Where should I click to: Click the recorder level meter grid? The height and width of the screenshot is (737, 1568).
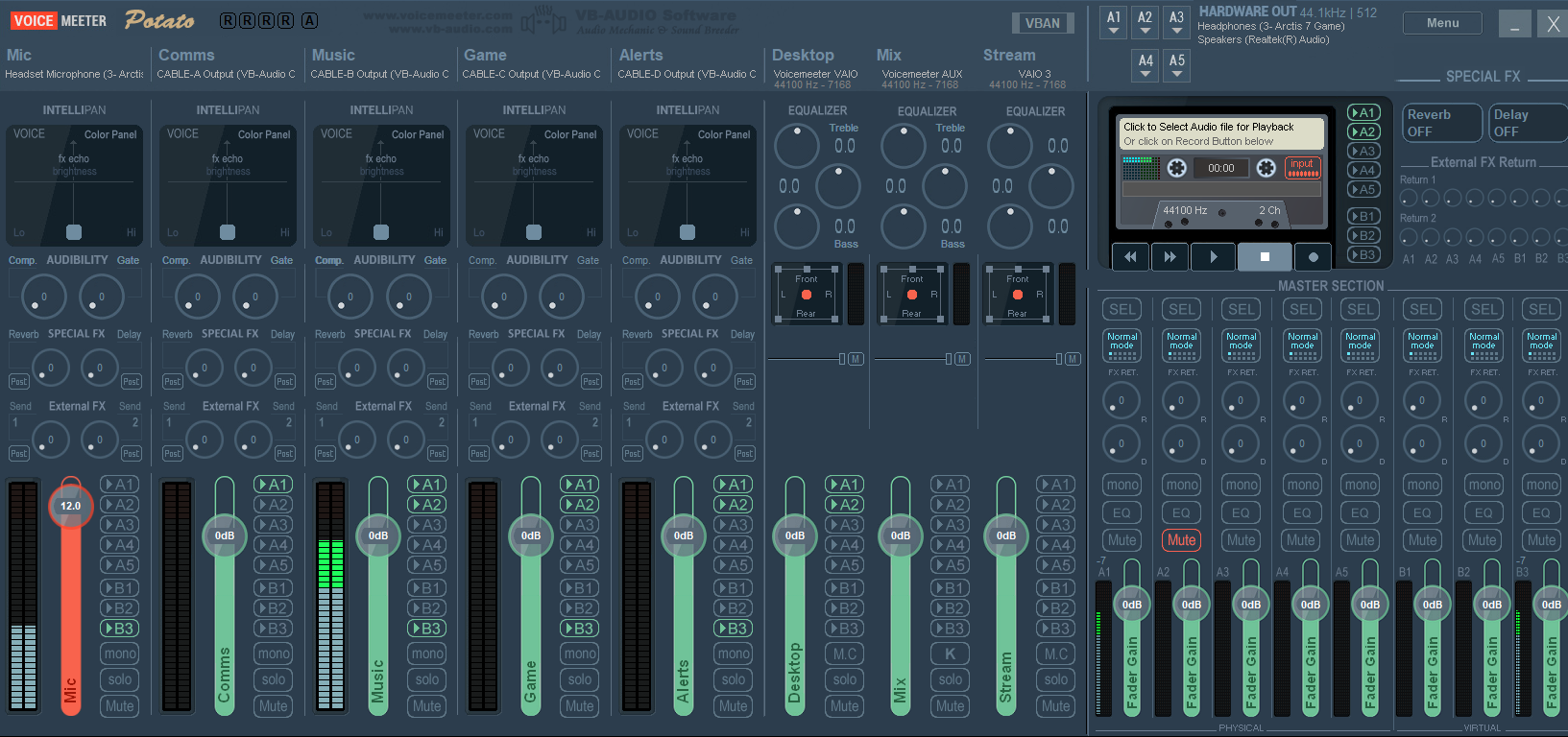(1141, 168)
